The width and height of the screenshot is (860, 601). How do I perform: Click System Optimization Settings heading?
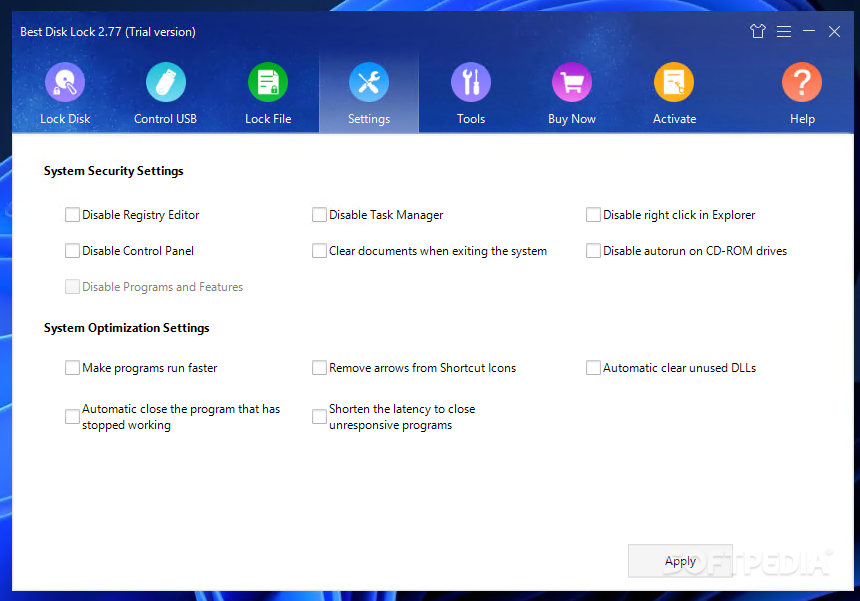[127, 328]
